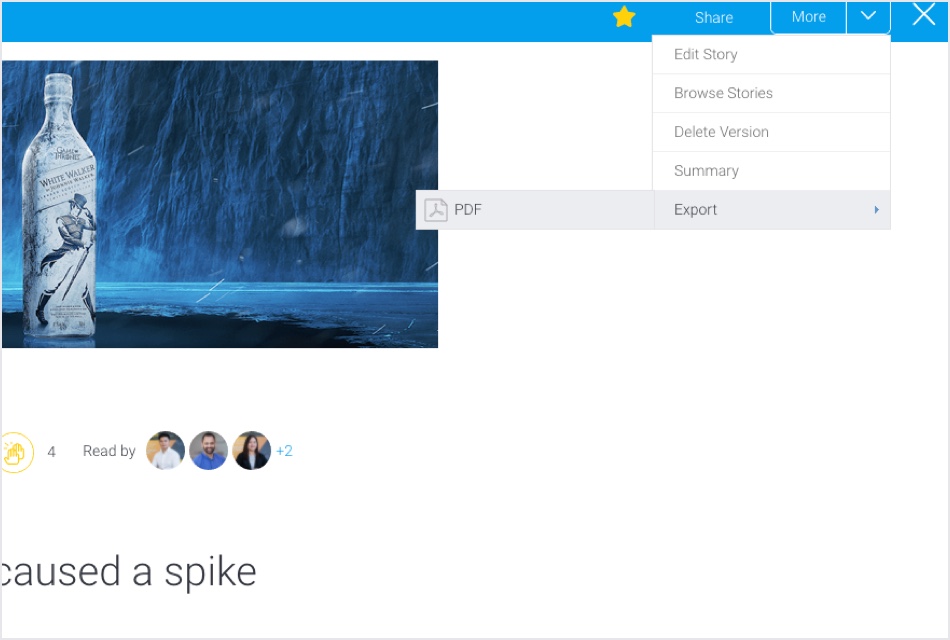Image resolution: width=950 pixels, height=640 pixels.
Task: Show the +2 additional readers
Action: (284, 451)
